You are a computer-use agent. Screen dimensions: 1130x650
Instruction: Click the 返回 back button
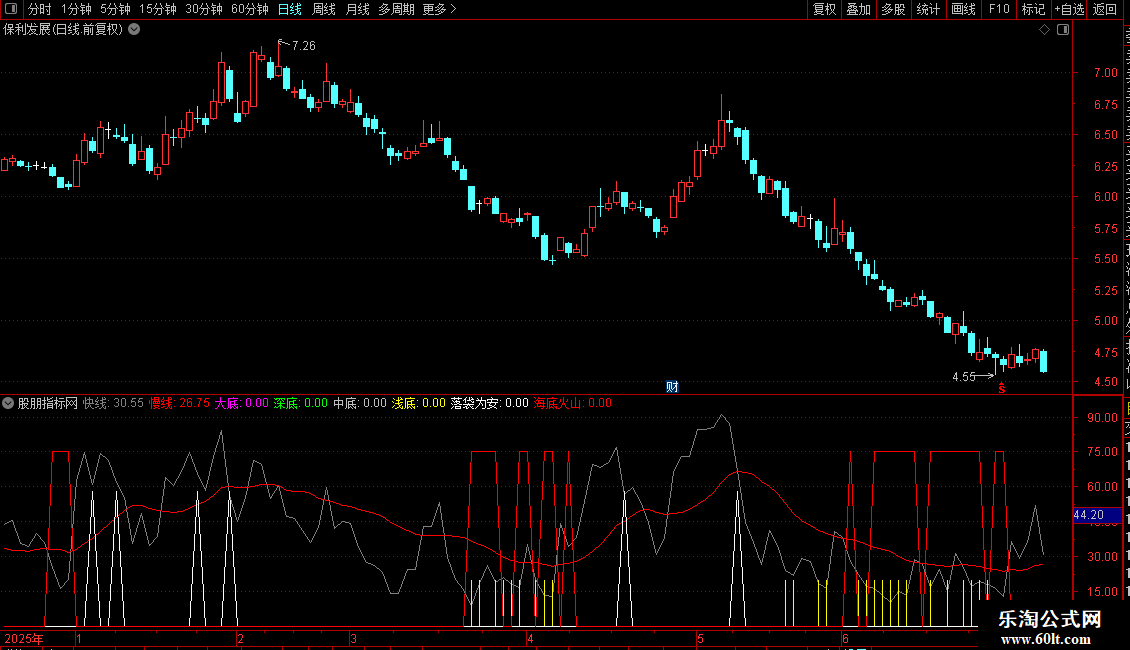pyautogui.click(x=1105, y=9)
